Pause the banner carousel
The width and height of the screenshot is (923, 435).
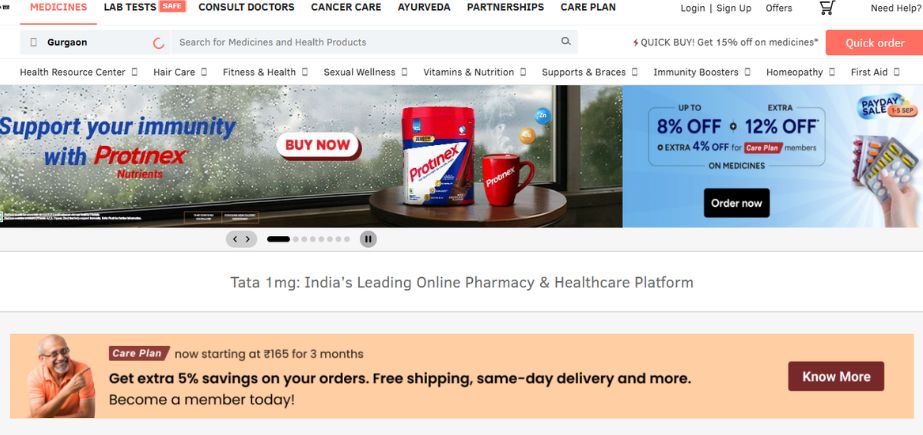tap(368, 239)
